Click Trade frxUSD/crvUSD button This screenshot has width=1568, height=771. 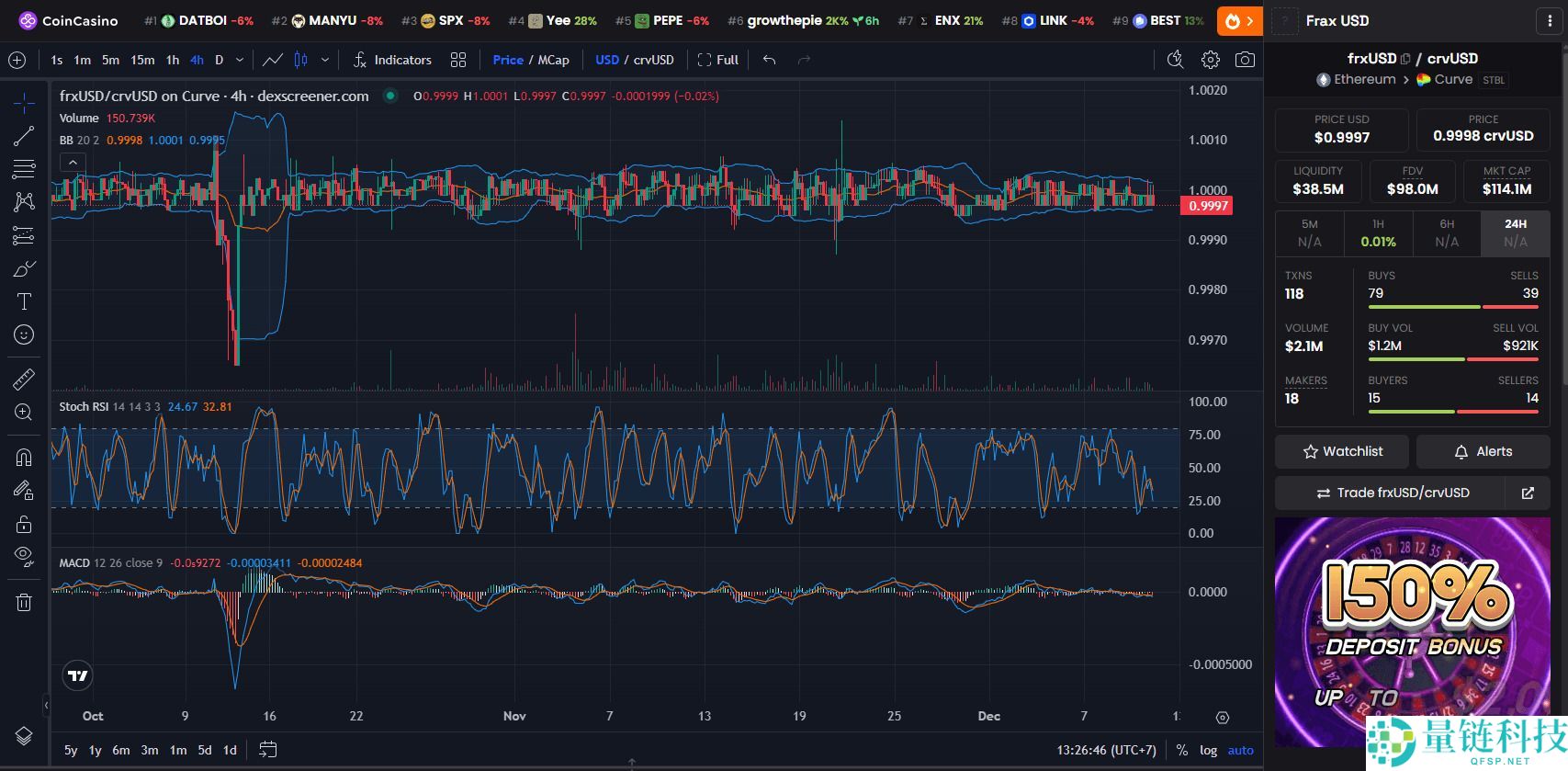pos(1391,493)
